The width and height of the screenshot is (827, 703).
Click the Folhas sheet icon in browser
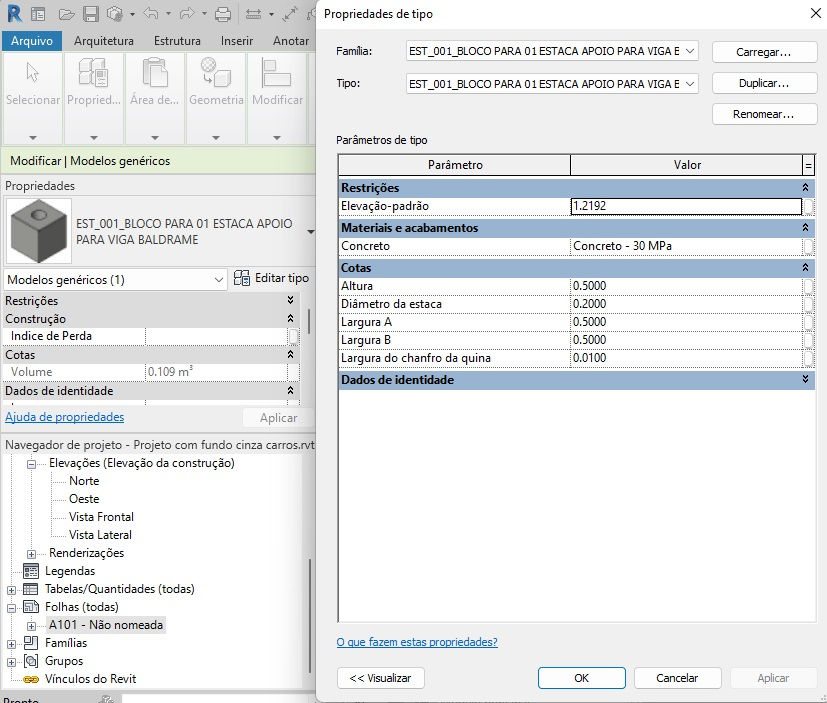[x=31, y=607]
